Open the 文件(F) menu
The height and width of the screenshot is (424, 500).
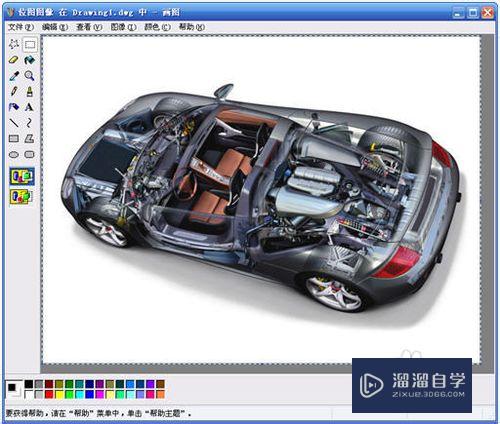coord(21,27)
